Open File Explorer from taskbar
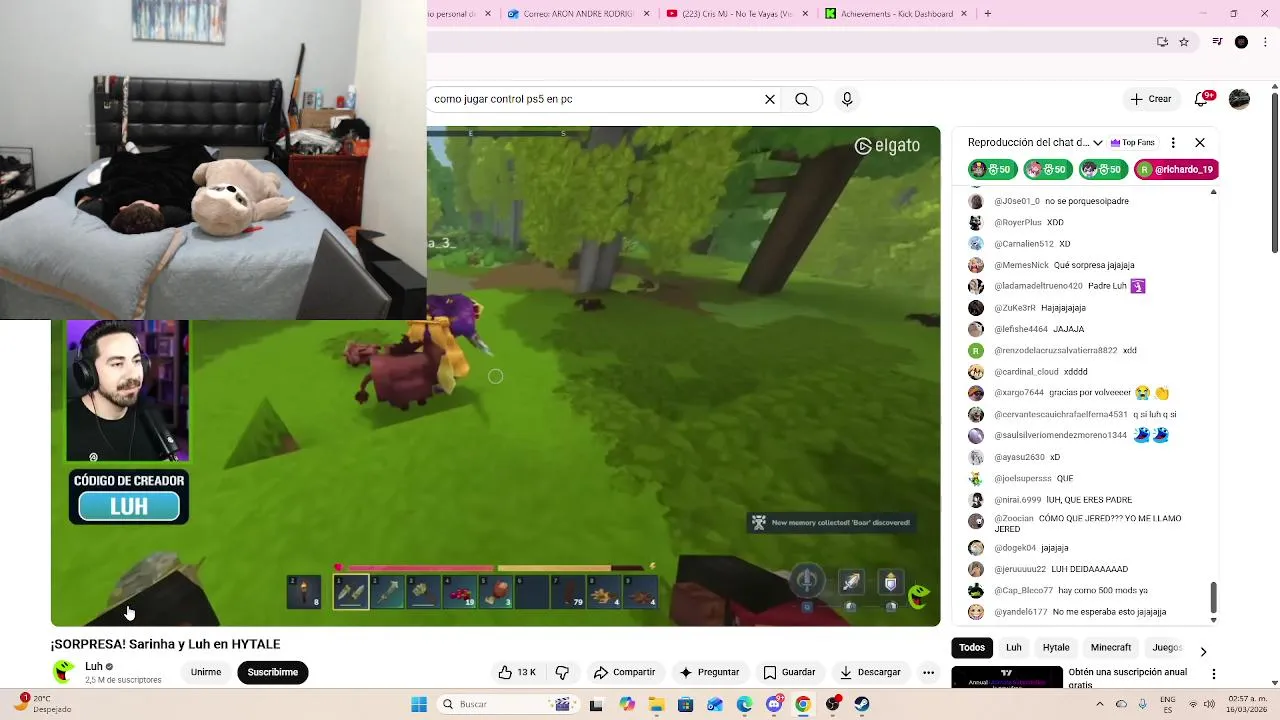1280x720 pixels. pos(656,704)
